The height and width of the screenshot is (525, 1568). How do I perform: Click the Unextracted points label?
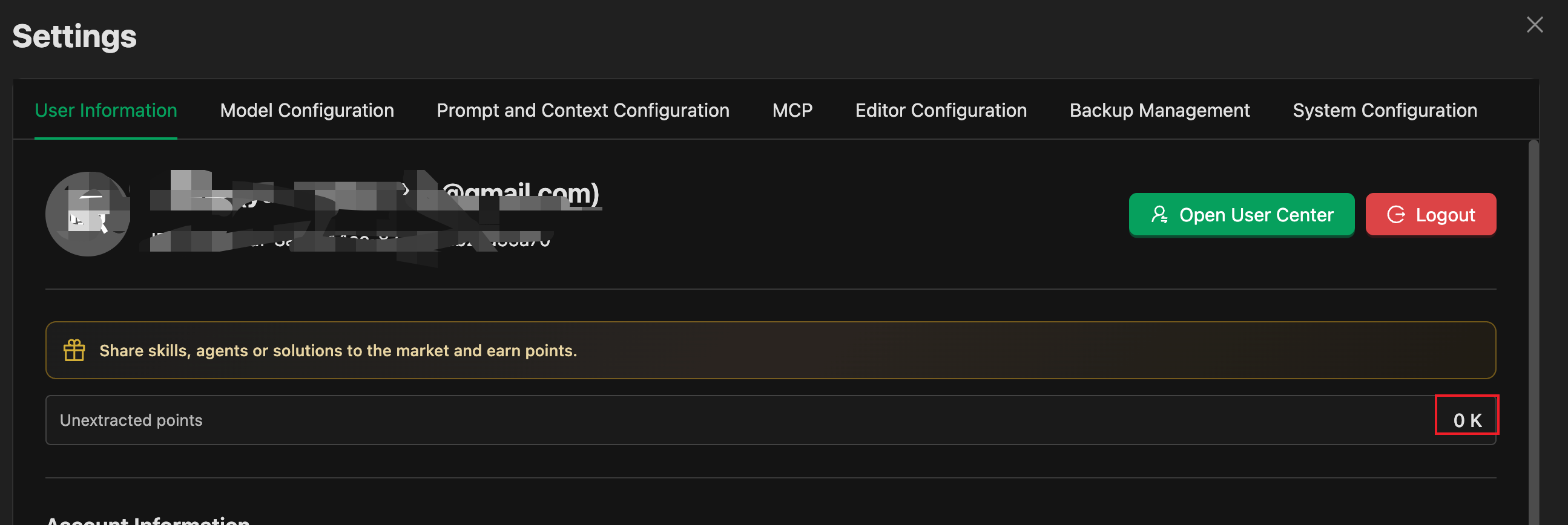(131, 420)
